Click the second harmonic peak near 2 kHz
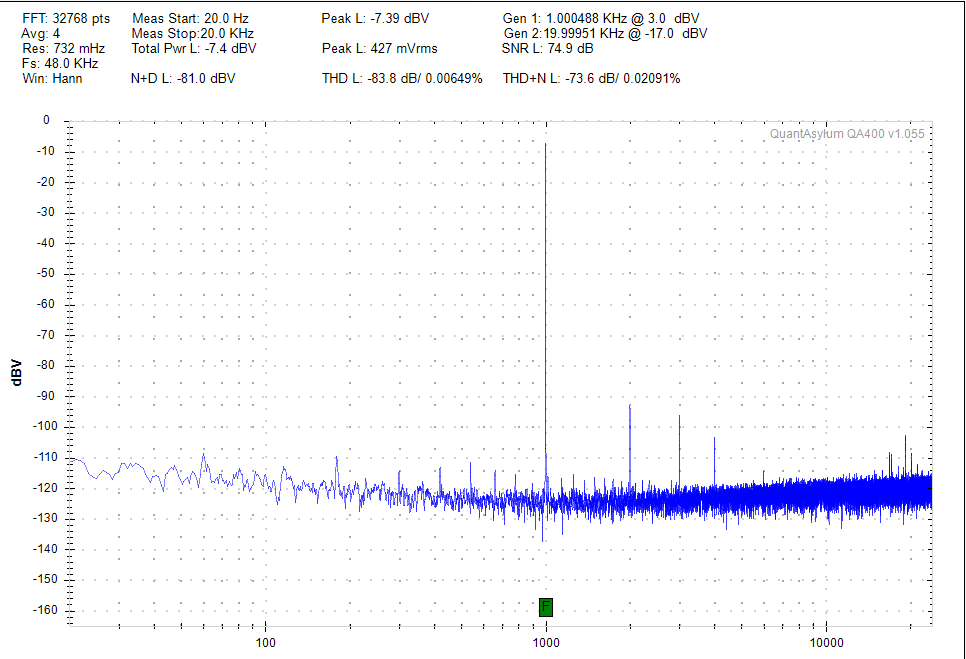 click(x=630, y=406)
